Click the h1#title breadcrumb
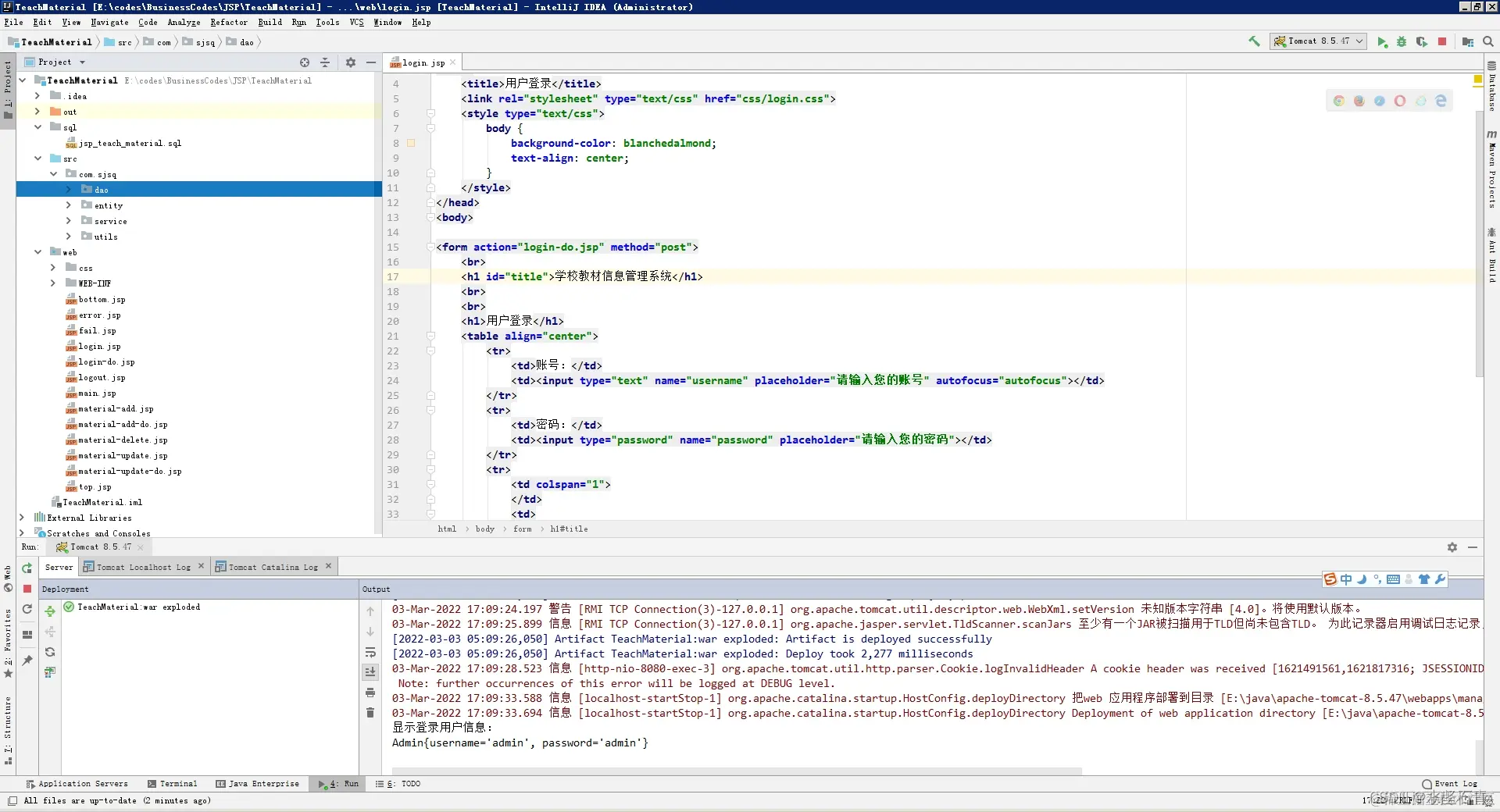 pos(569,529)
